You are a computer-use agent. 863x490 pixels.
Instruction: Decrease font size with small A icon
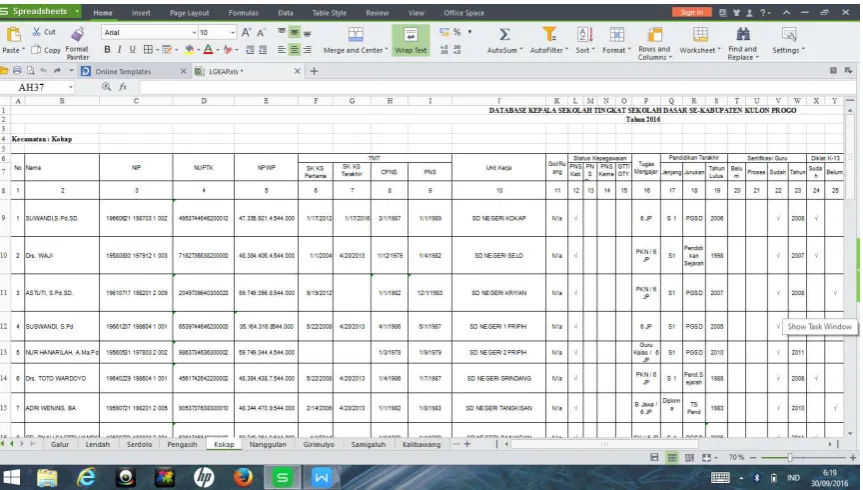point(261,32)
